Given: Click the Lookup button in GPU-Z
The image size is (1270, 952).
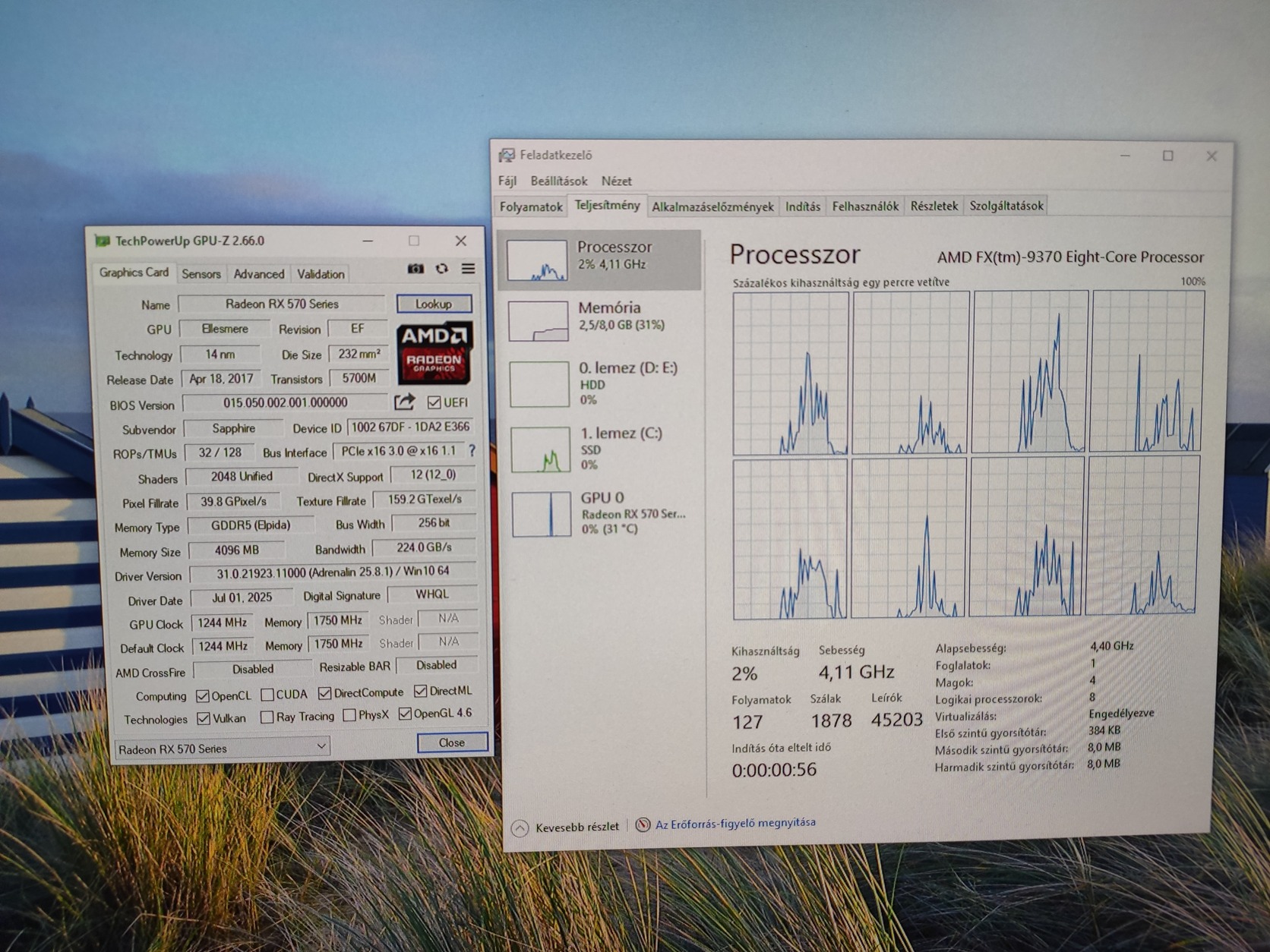Looking at the screenshot, I should pos(434,304).
